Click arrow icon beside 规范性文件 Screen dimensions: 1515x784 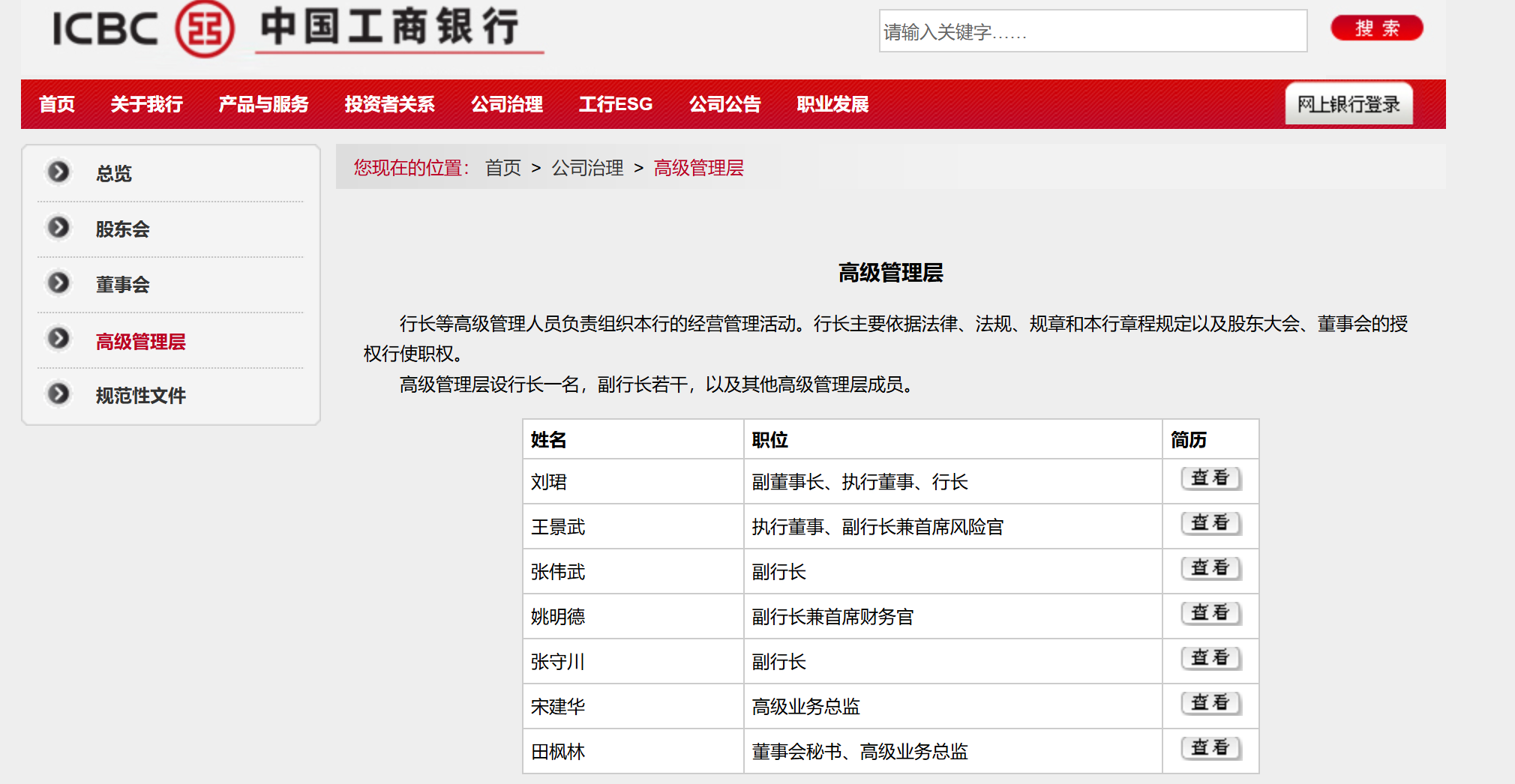tap(58, 393)
